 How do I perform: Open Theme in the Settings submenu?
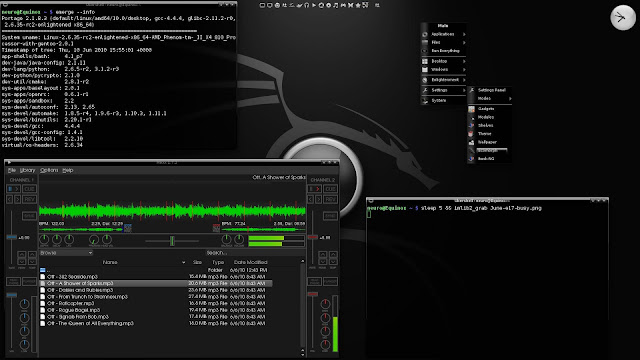pyautogui.click(x=490, y=134)
